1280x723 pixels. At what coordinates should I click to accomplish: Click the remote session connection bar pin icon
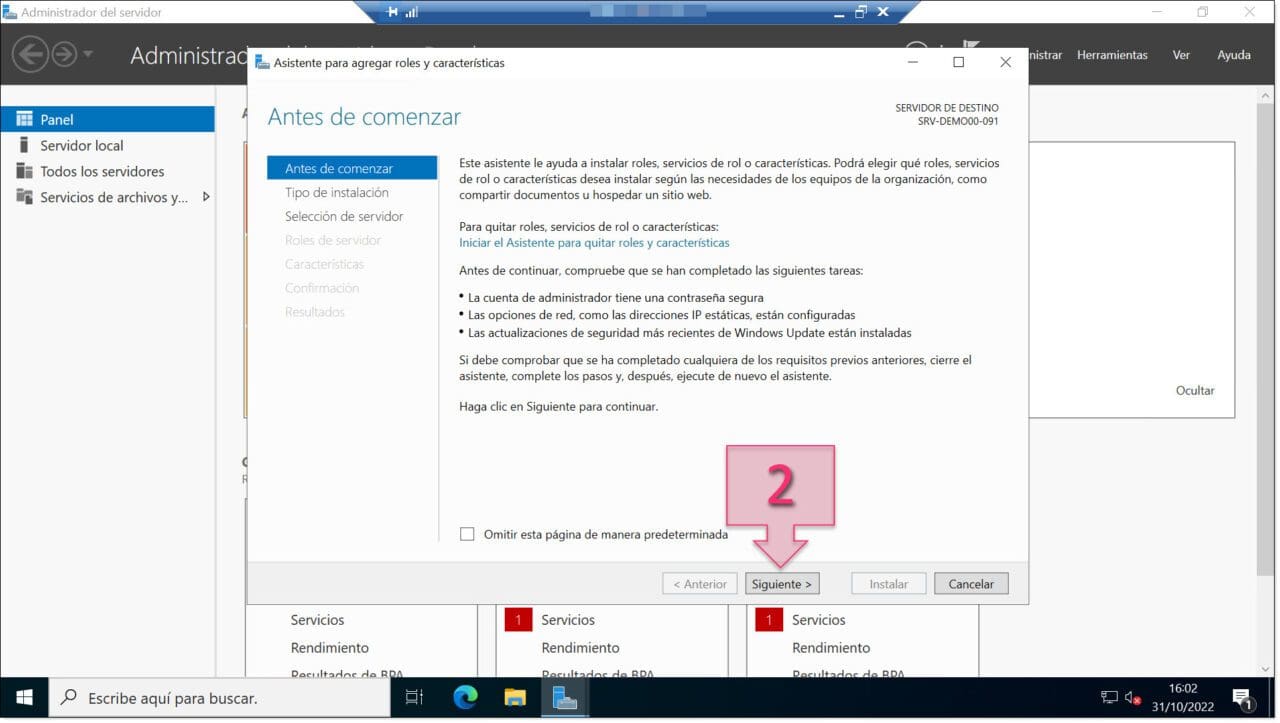tap(392, 12)
